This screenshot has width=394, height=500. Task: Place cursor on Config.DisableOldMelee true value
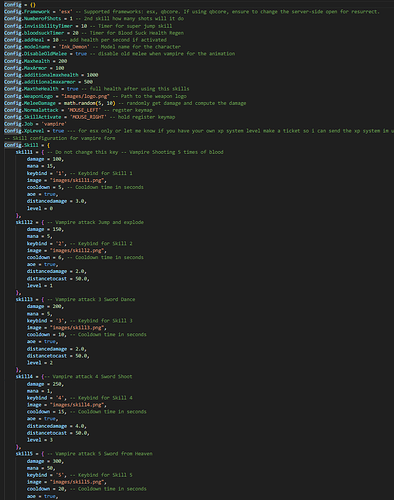click(81, 54)
